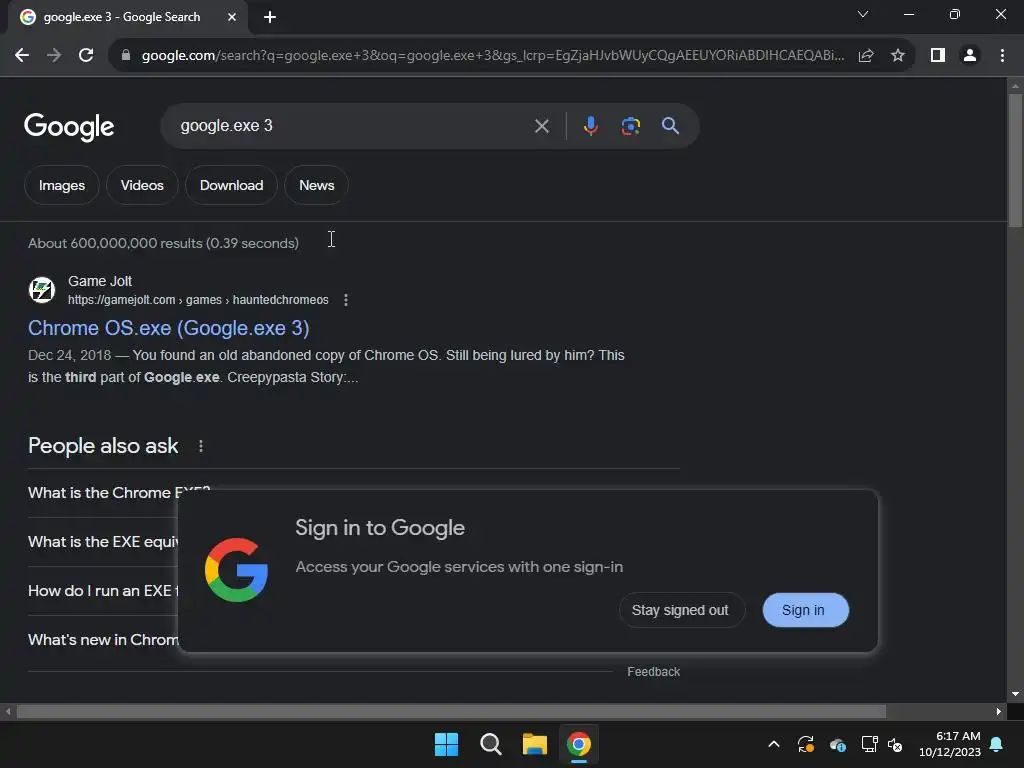Open People also ask options menu
The image size is (1024, 768).
click(x=200, y=446)
